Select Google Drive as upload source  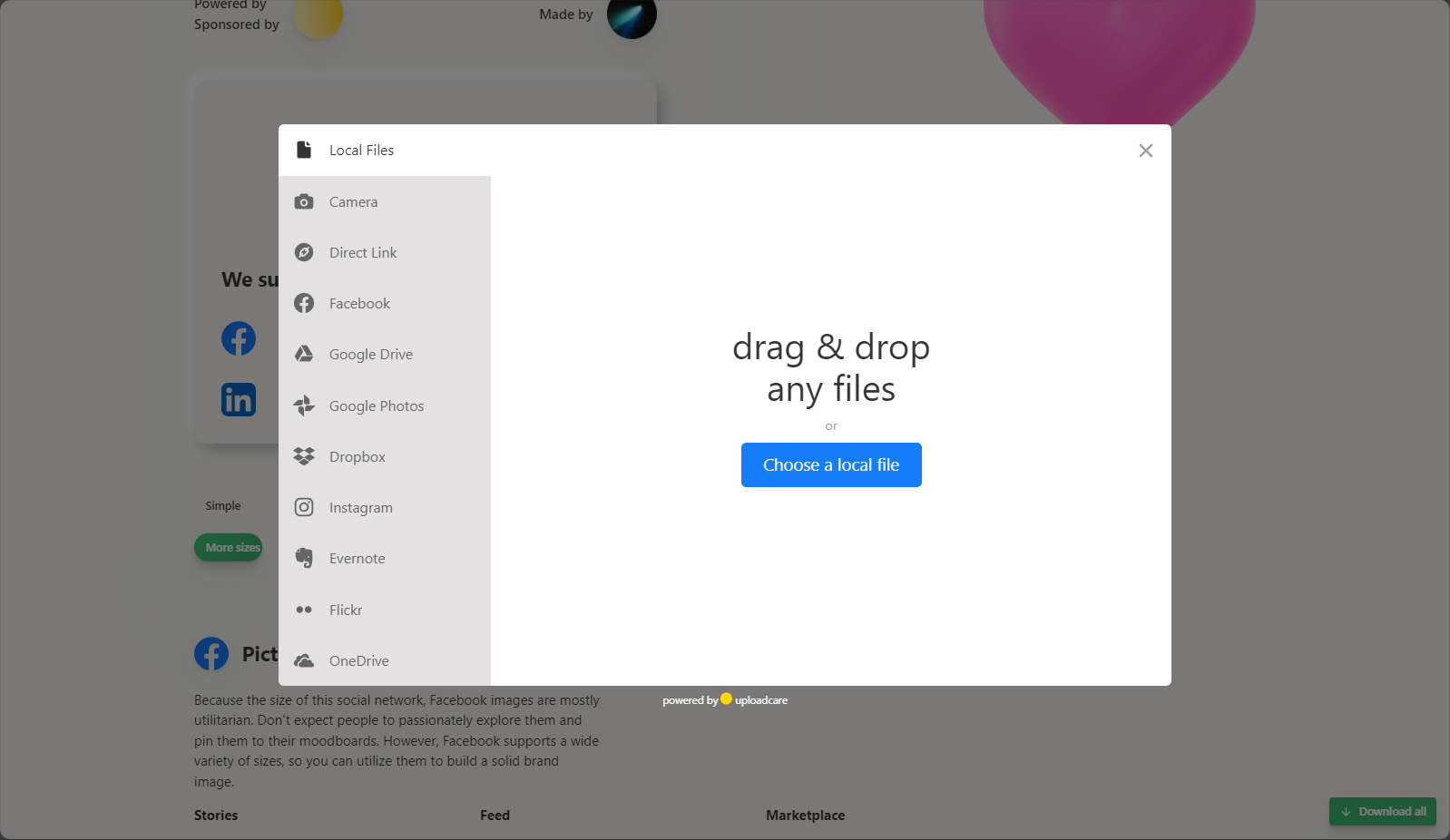tap(385, 354)
